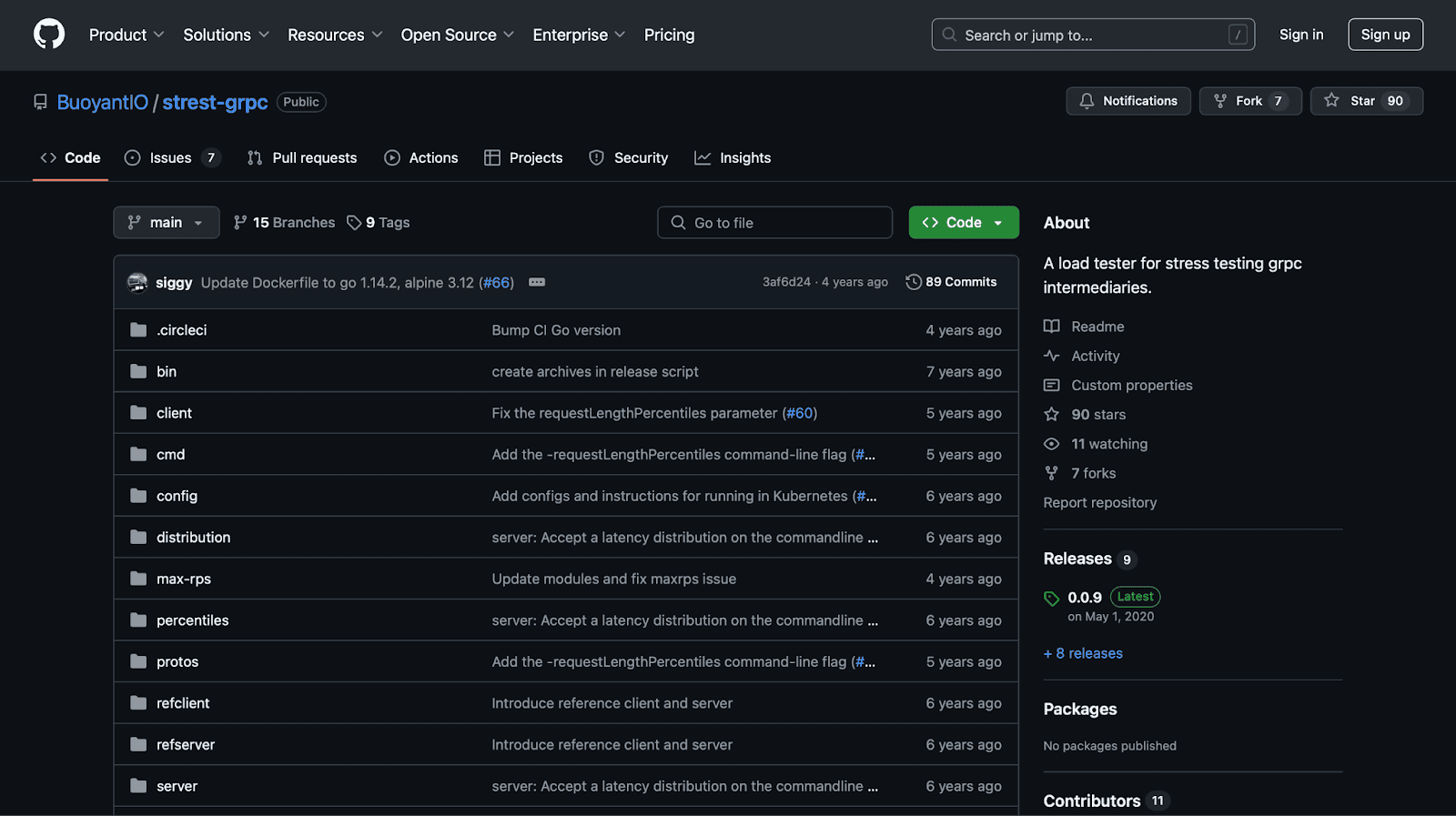1456x816 pixels.
Task: Click the Pricing link
Action: click(670, 35)
